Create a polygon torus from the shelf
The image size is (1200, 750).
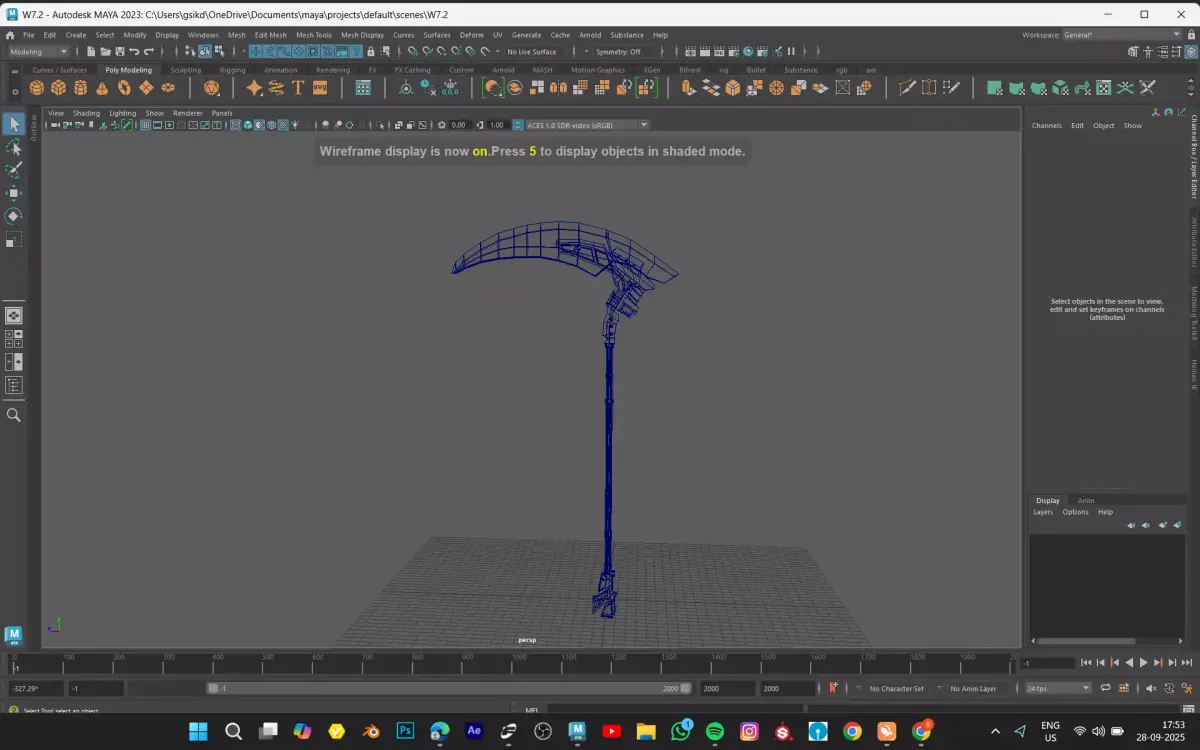pyautogui.click(x=124, y=88)
